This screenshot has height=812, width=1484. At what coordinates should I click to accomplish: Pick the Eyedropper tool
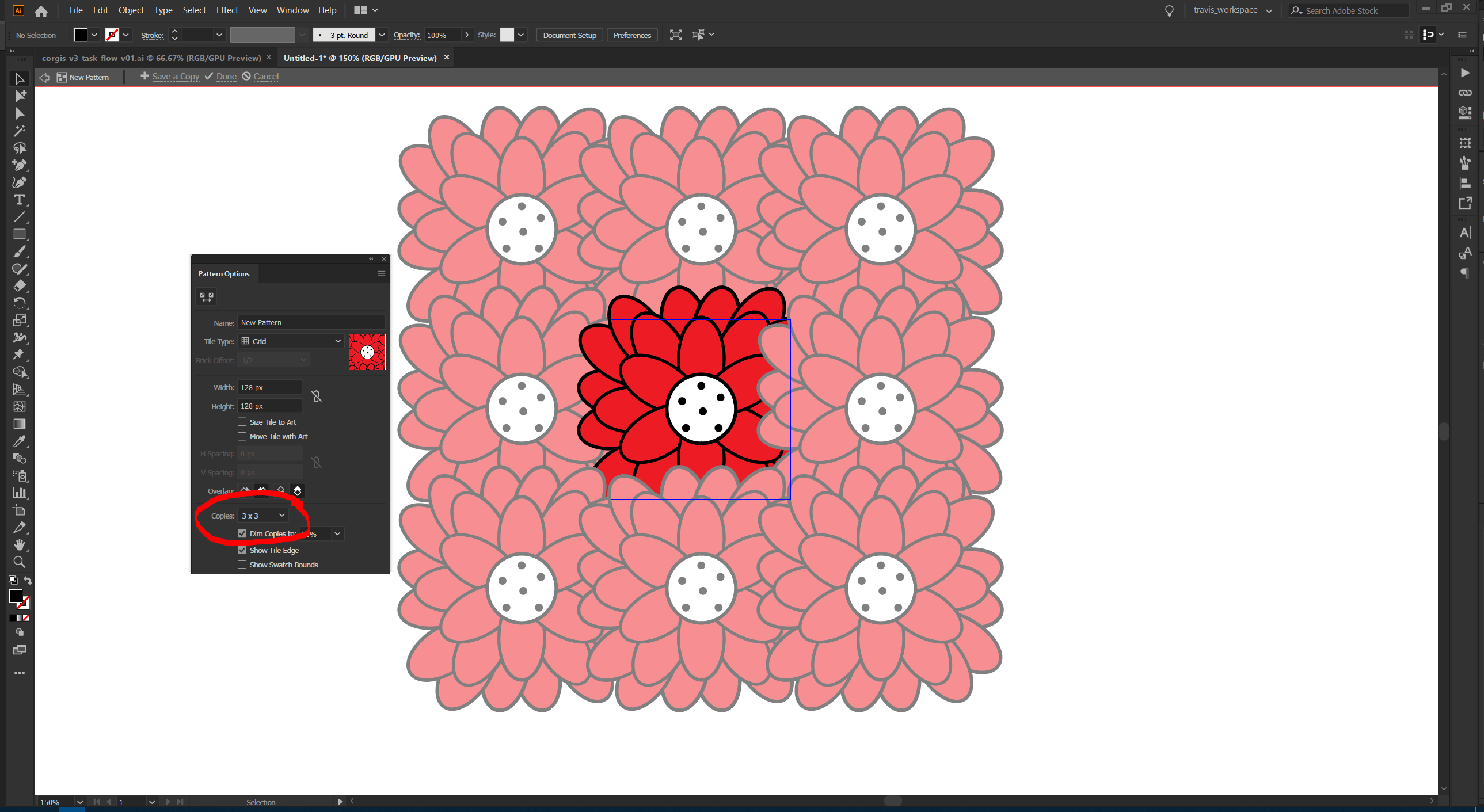pos(19,441)
